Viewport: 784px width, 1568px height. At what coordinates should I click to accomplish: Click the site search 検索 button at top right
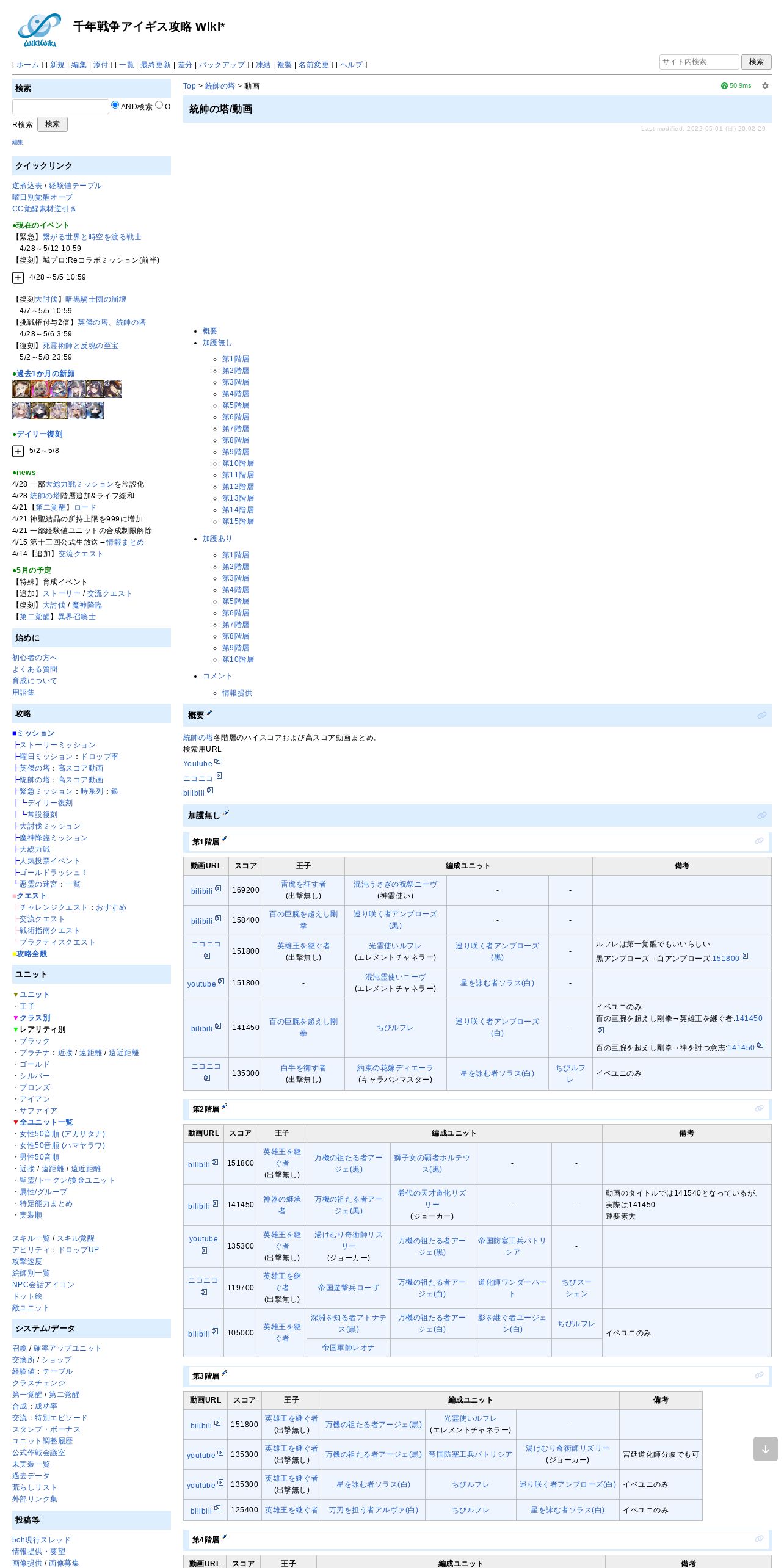click(x=757, y=62)
